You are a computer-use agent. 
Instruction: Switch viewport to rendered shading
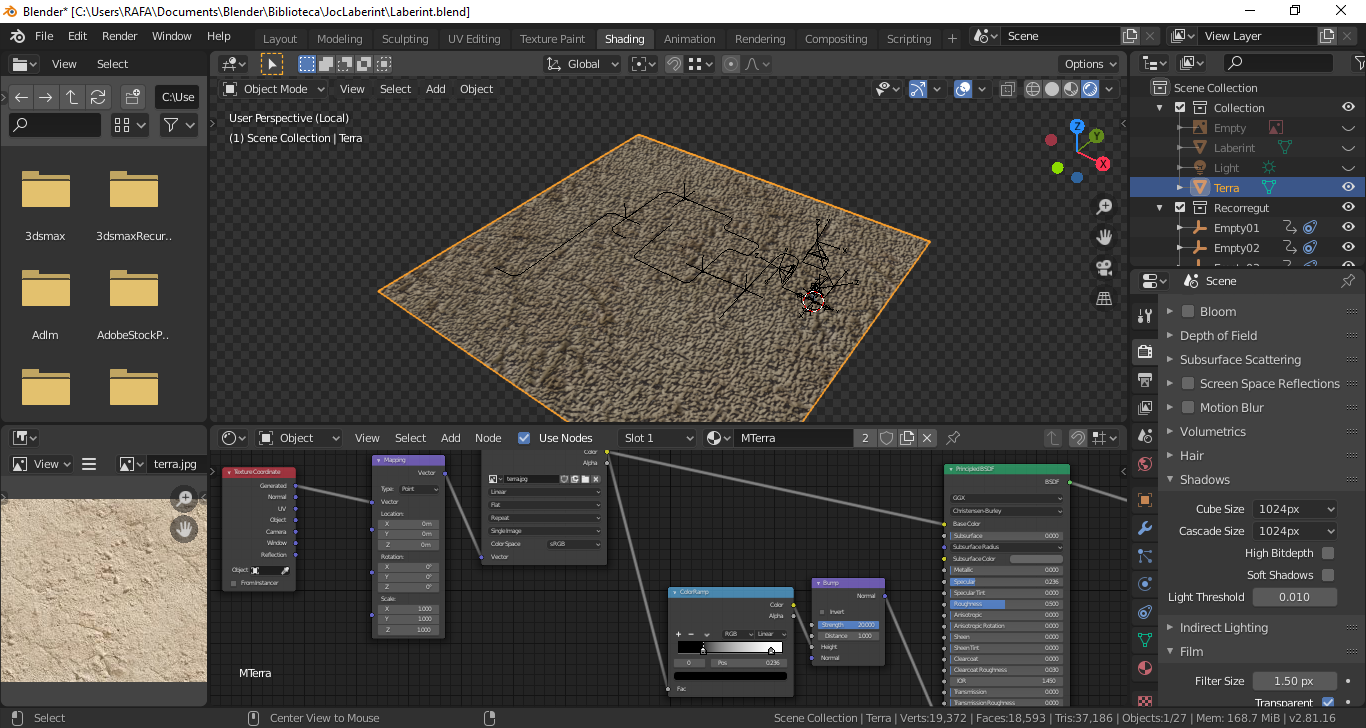click(1090, 89)
